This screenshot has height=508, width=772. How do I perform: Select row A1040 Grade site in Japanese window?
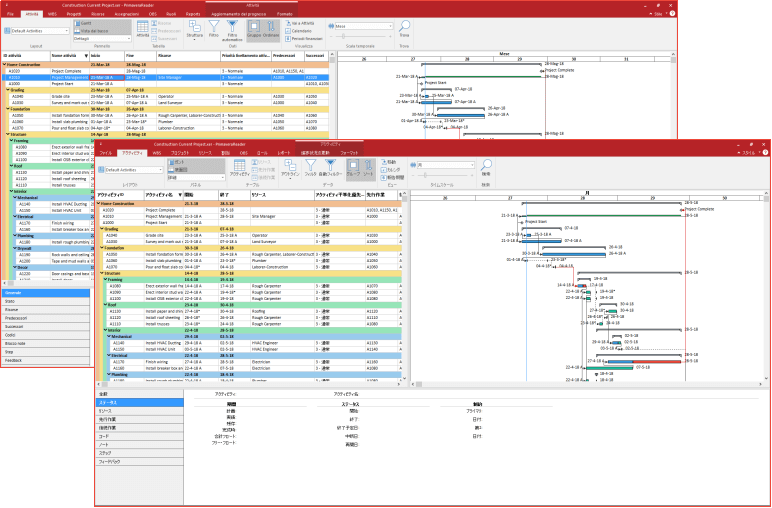point(249,235)
